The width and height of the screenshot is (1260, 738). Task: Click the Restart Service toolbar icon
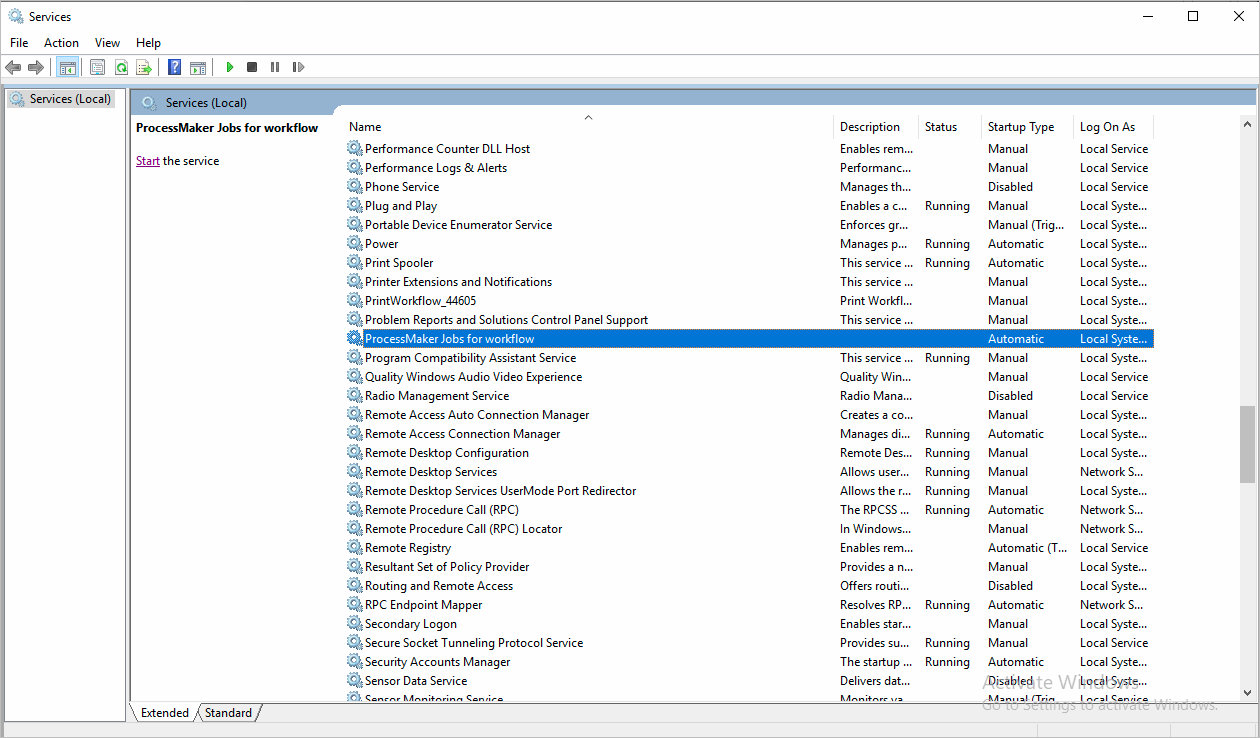[298, 67]
